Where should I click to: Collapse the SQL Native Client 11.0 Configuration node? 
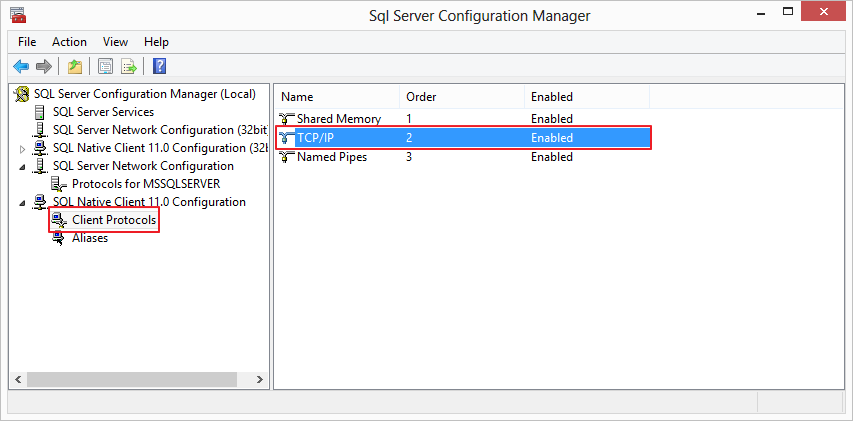[x=23, y=203]
